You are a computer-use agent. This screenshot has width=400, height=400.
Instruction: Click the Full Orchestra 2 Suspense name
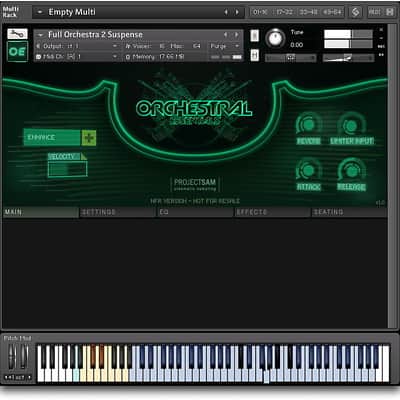click(95, 35)
